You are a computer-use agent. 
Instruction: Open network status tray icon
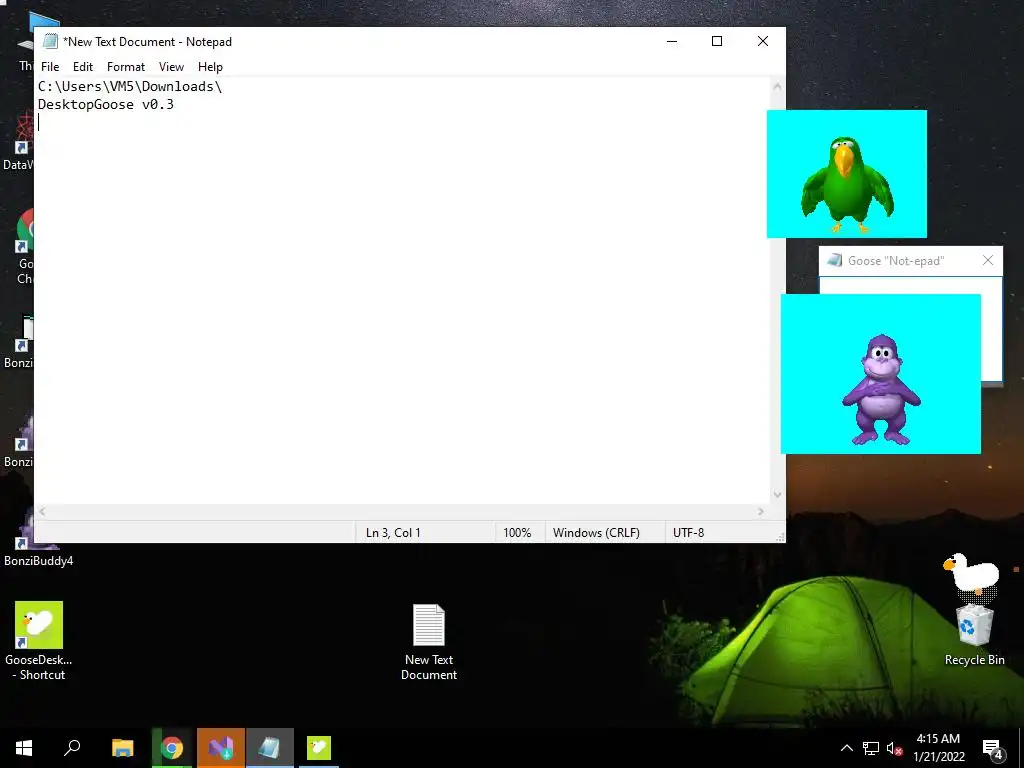point(871,748)
